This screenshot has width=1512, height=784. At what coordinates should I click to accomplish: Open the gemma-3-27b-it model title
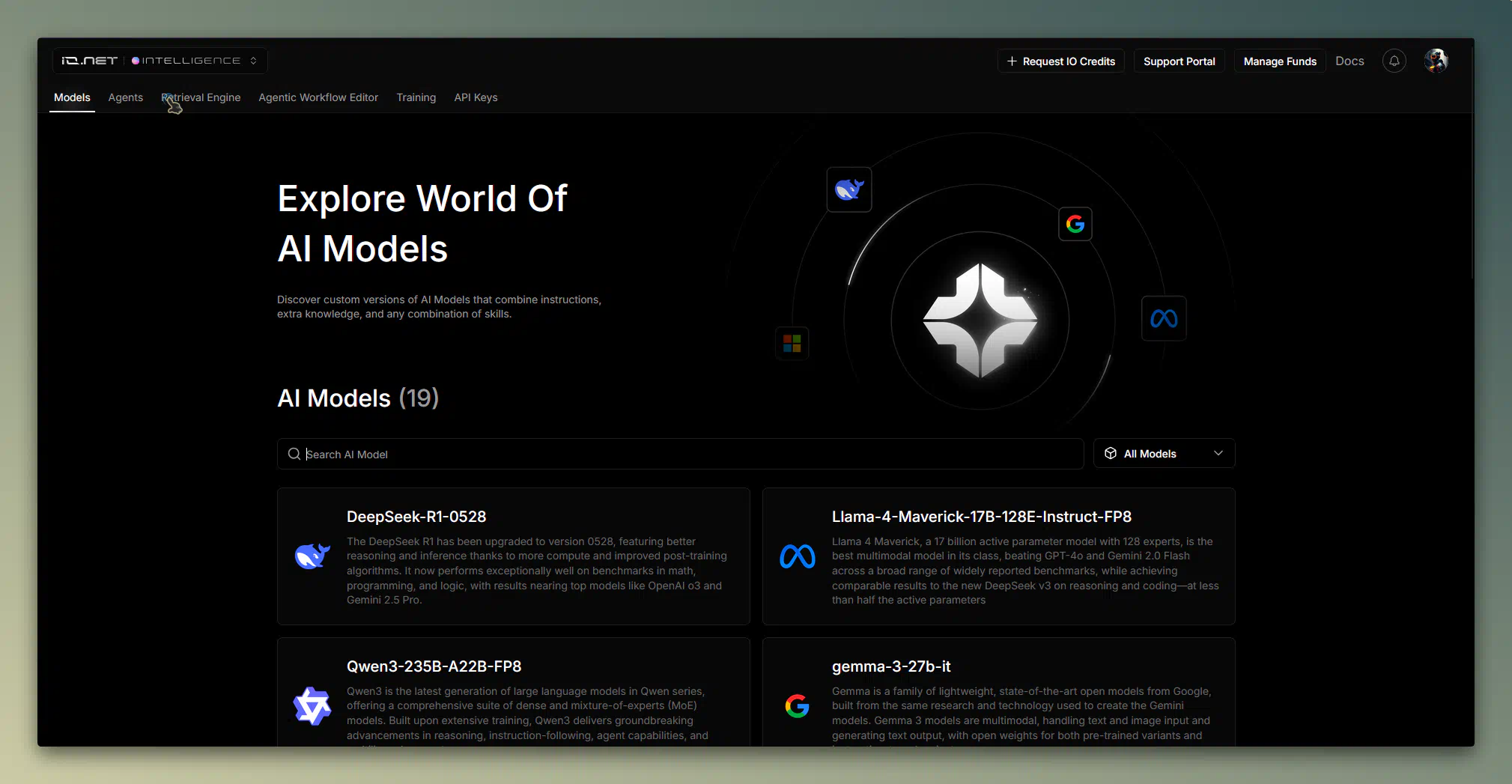[891, 666]
